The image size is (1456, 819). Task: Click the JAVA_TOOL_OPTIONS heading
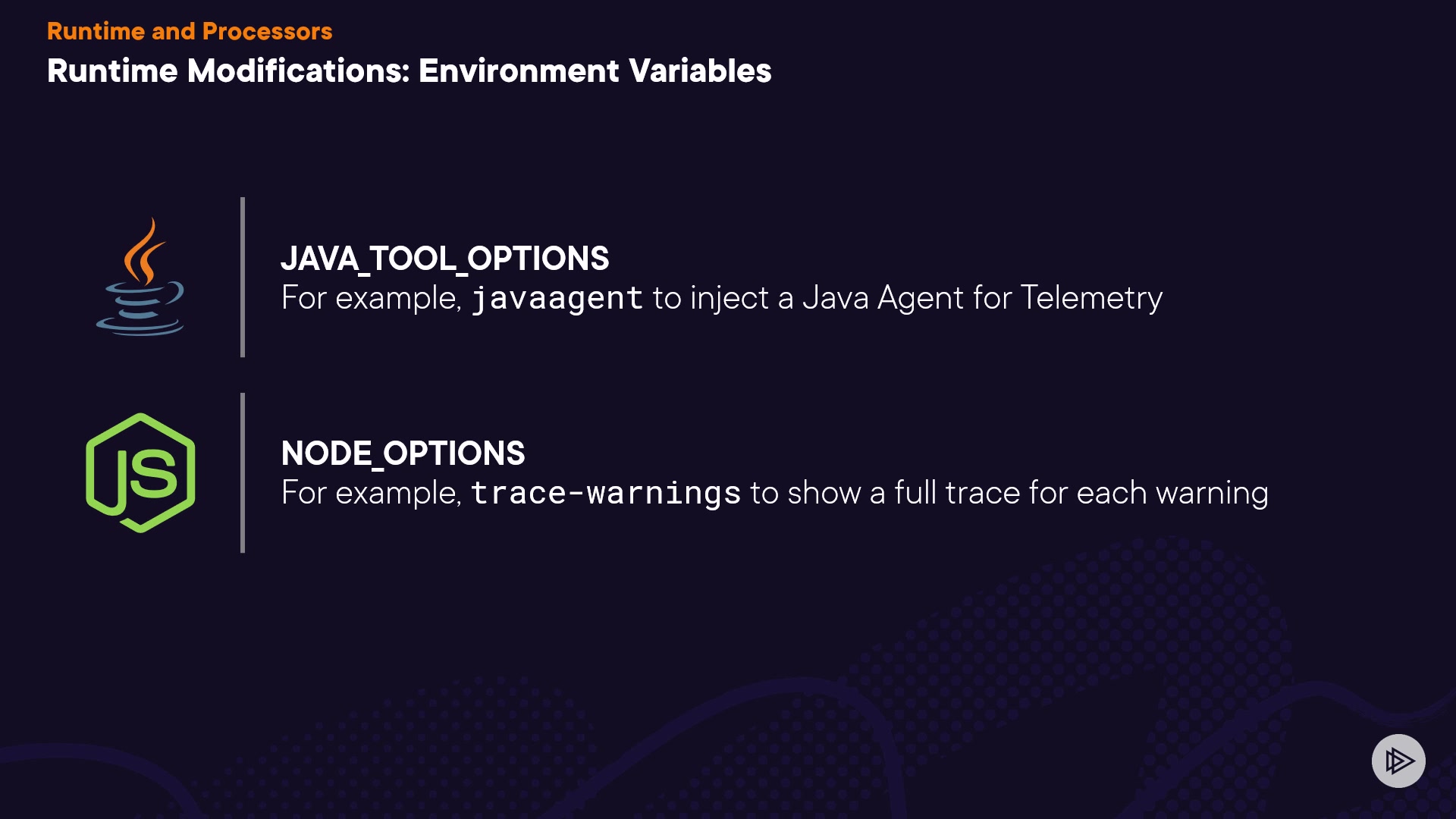[444, 259]
